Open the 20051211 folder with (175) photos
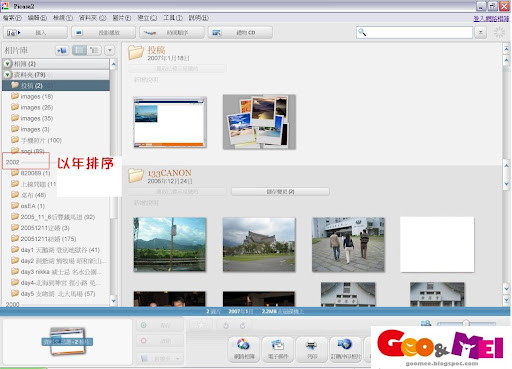This screenshot has width=512, height=369. click(x=44, y=239)
